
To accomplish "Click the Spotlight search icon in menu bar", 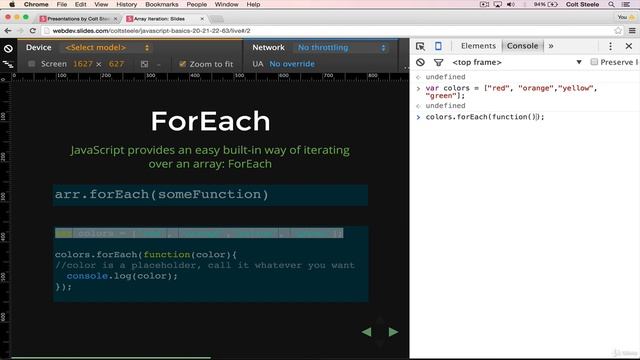I will (x=611, y=4).
